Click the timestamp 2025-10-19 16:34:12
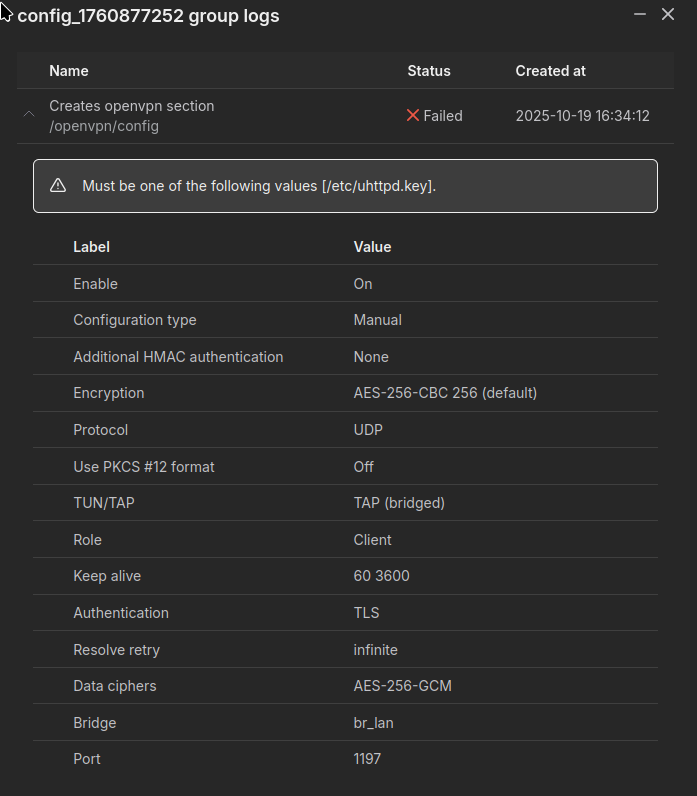This screenshot has height=796, width=697. [x=582, y=116]
